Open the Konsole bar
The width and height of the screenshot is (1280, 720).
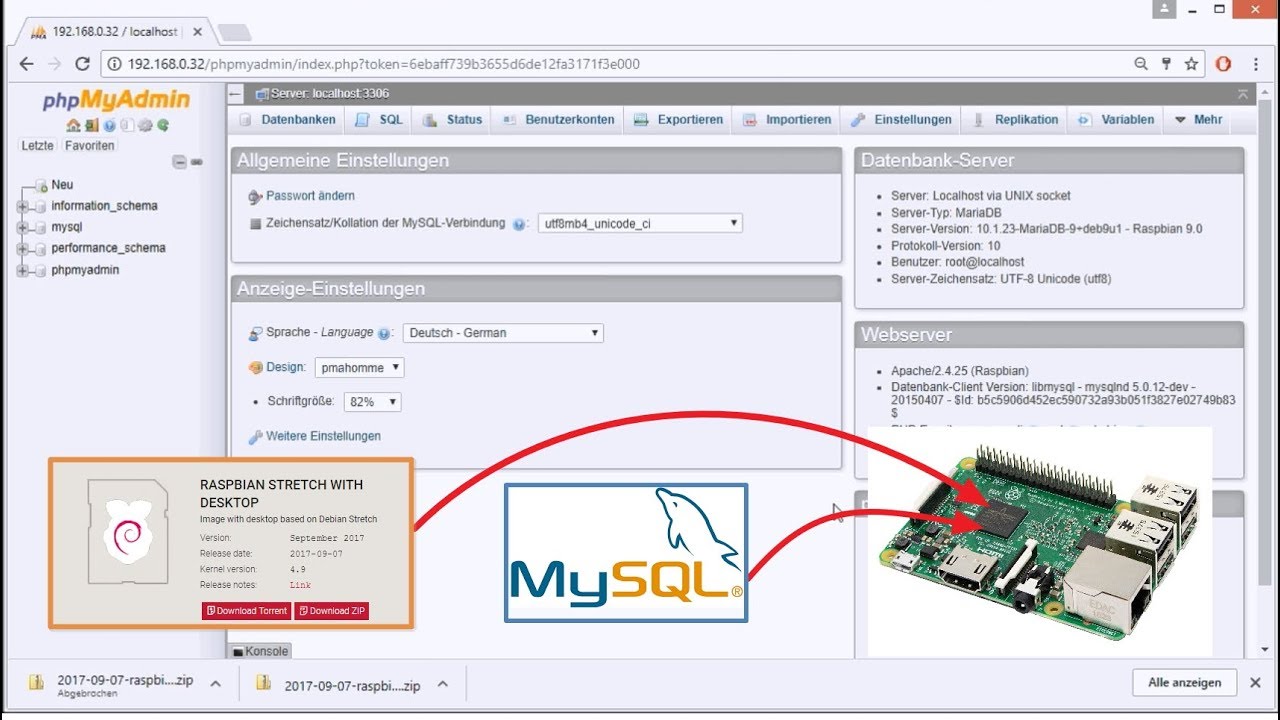coord(260,651)
